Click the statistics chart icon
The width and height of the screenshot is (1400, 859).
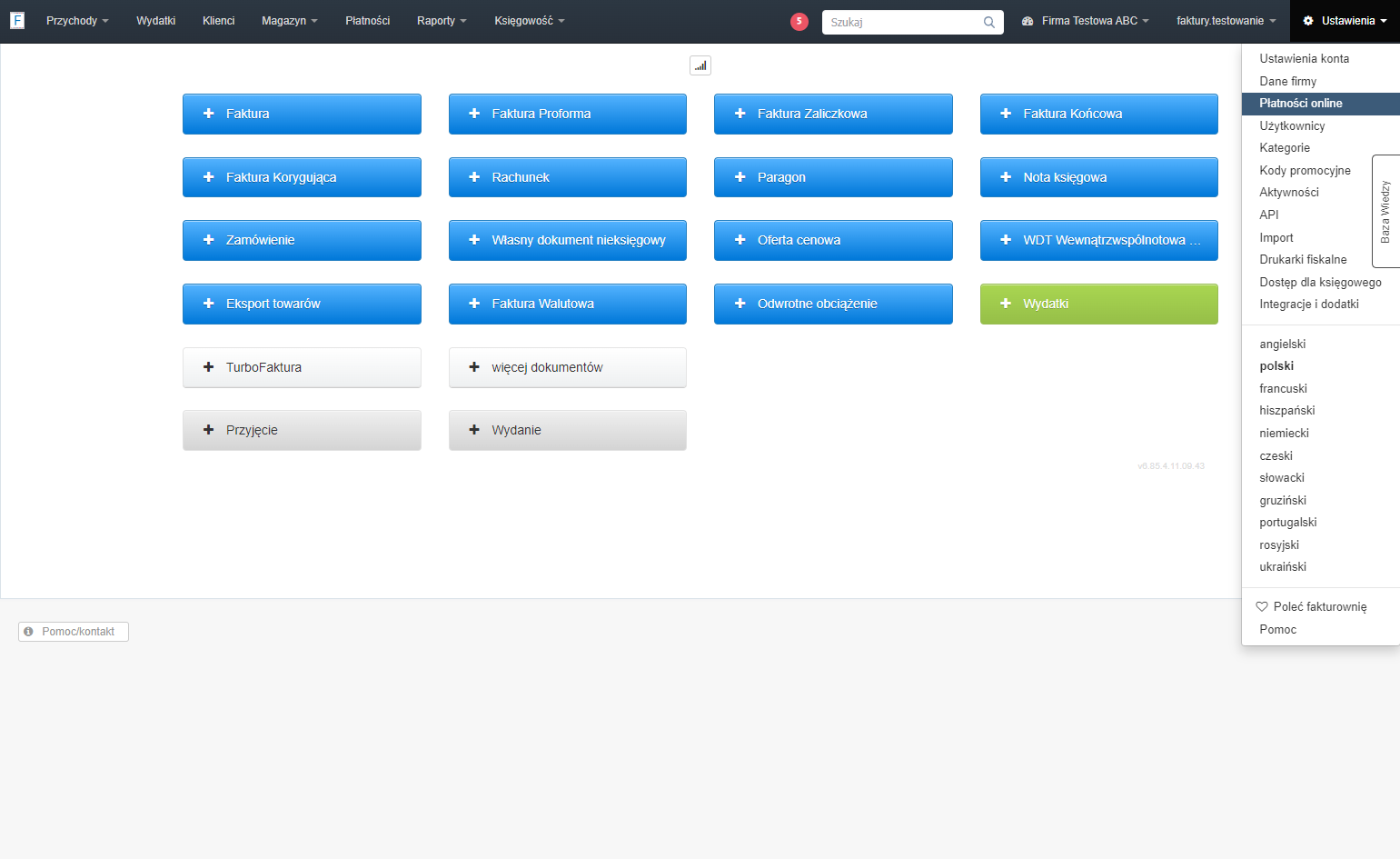[x=700, y=65]
